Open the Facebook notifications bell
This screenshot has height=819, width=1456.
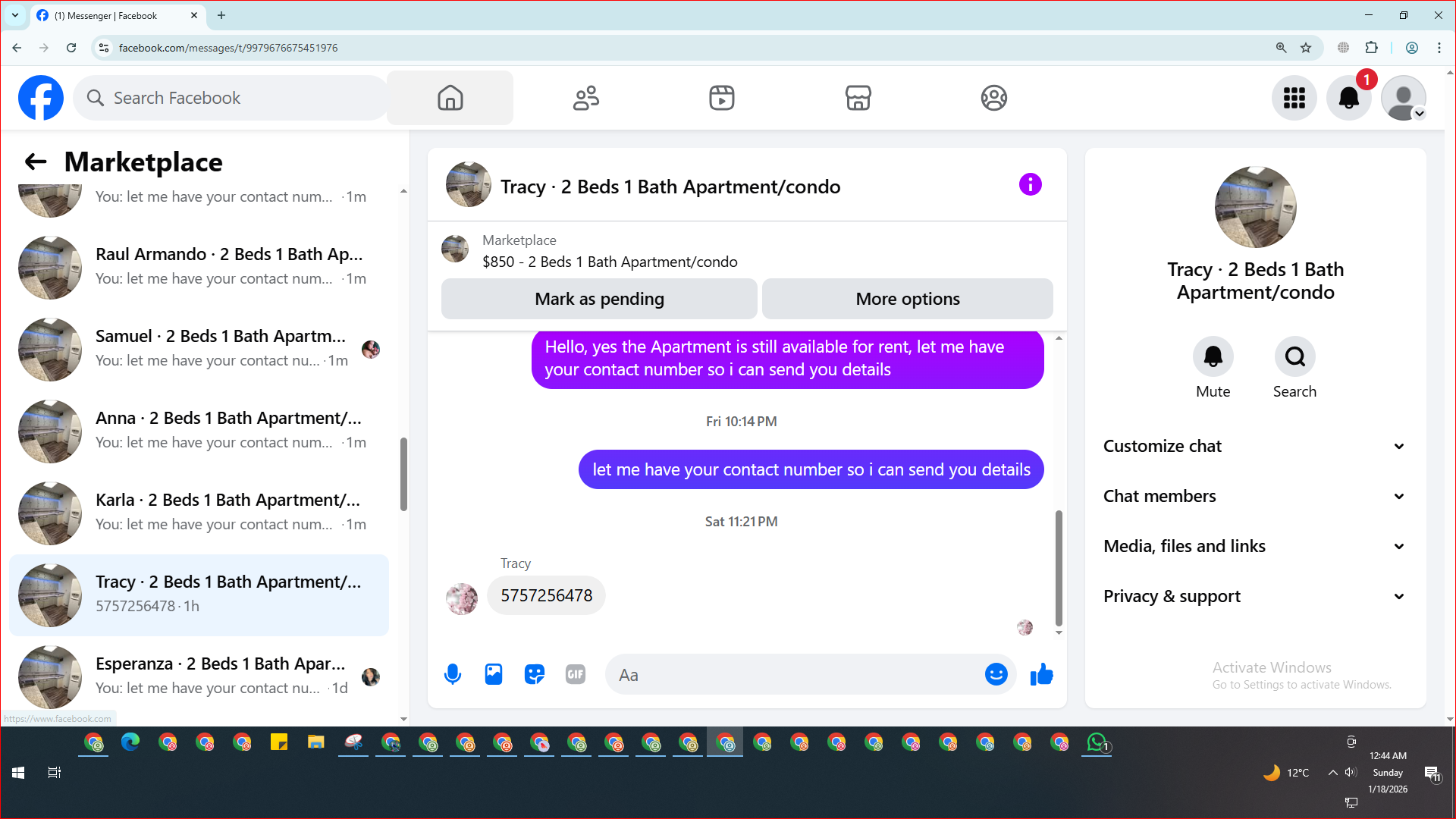[1348, 98]
